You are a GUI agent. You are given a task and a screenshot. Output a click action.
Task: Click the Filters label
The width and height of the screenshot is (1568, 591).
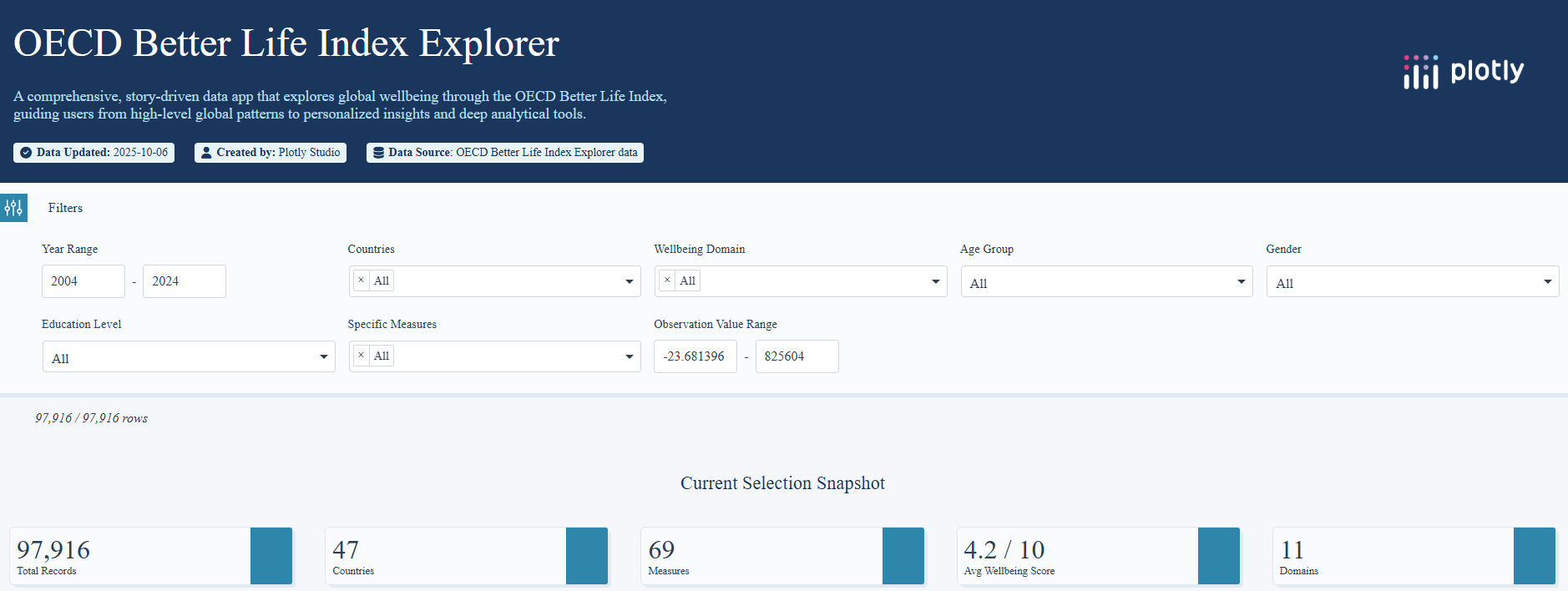pos(65,208)
